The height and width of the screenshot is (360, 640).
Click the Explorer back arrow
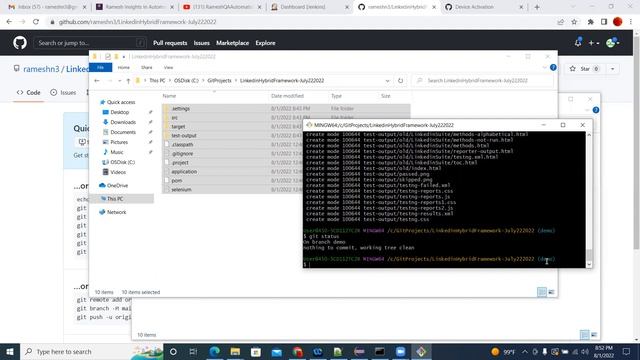point(97,81)
